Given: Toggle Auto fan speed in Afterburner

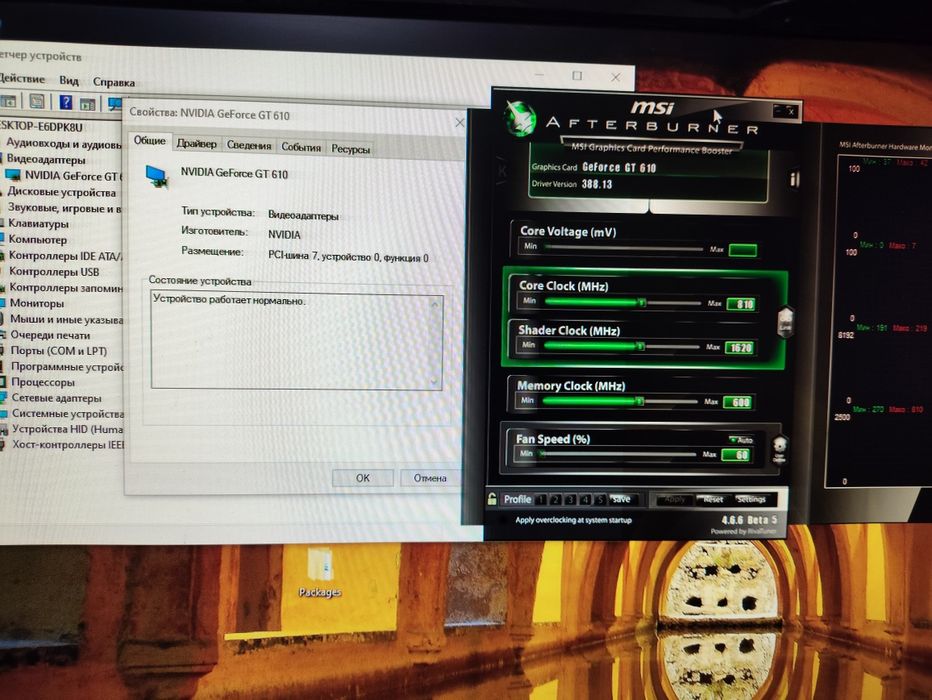Looking at the screenshot, I should (x=741, y=440).
